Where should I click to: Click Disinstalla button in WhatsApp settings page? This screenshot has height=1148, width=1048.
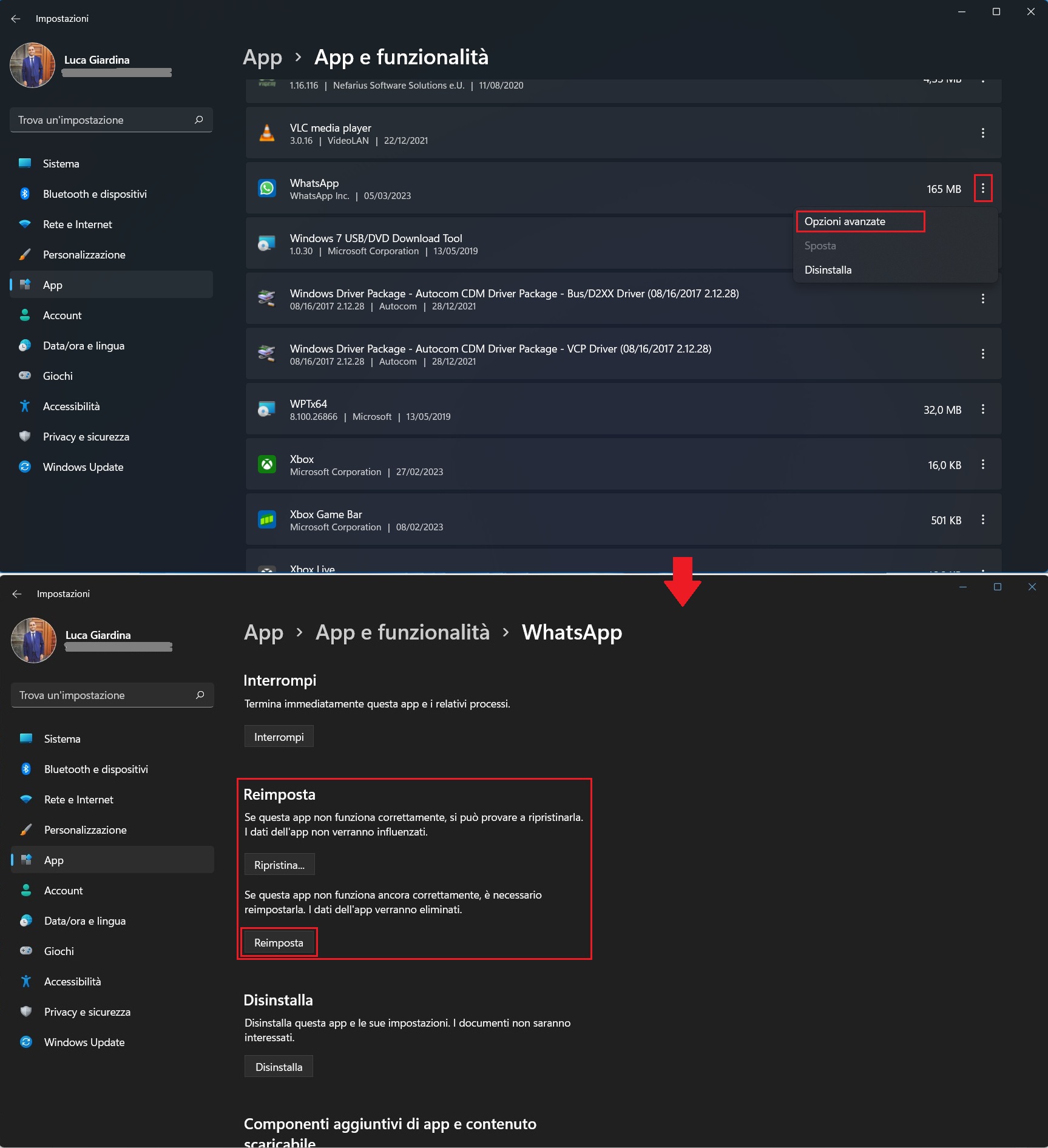(x=279, y=1067)
